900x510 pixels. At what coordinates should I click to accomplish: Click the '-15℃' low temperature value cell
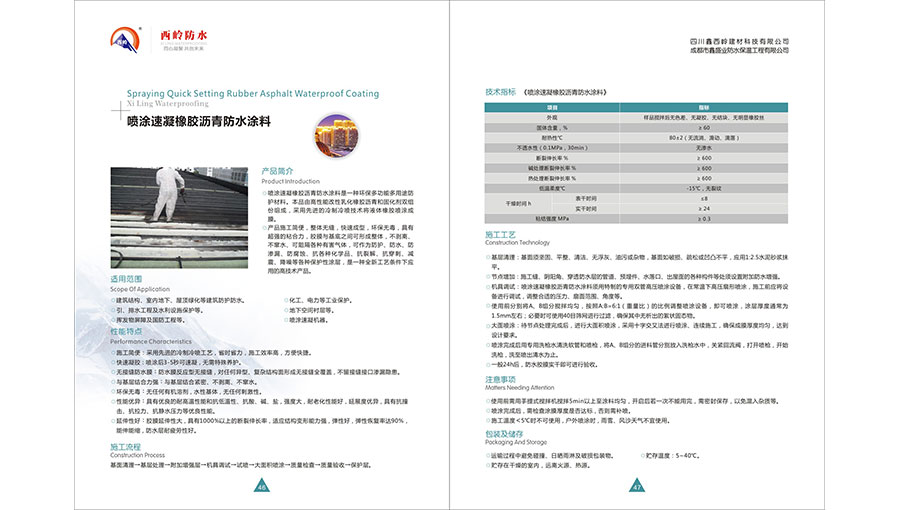tap(704, 188)
